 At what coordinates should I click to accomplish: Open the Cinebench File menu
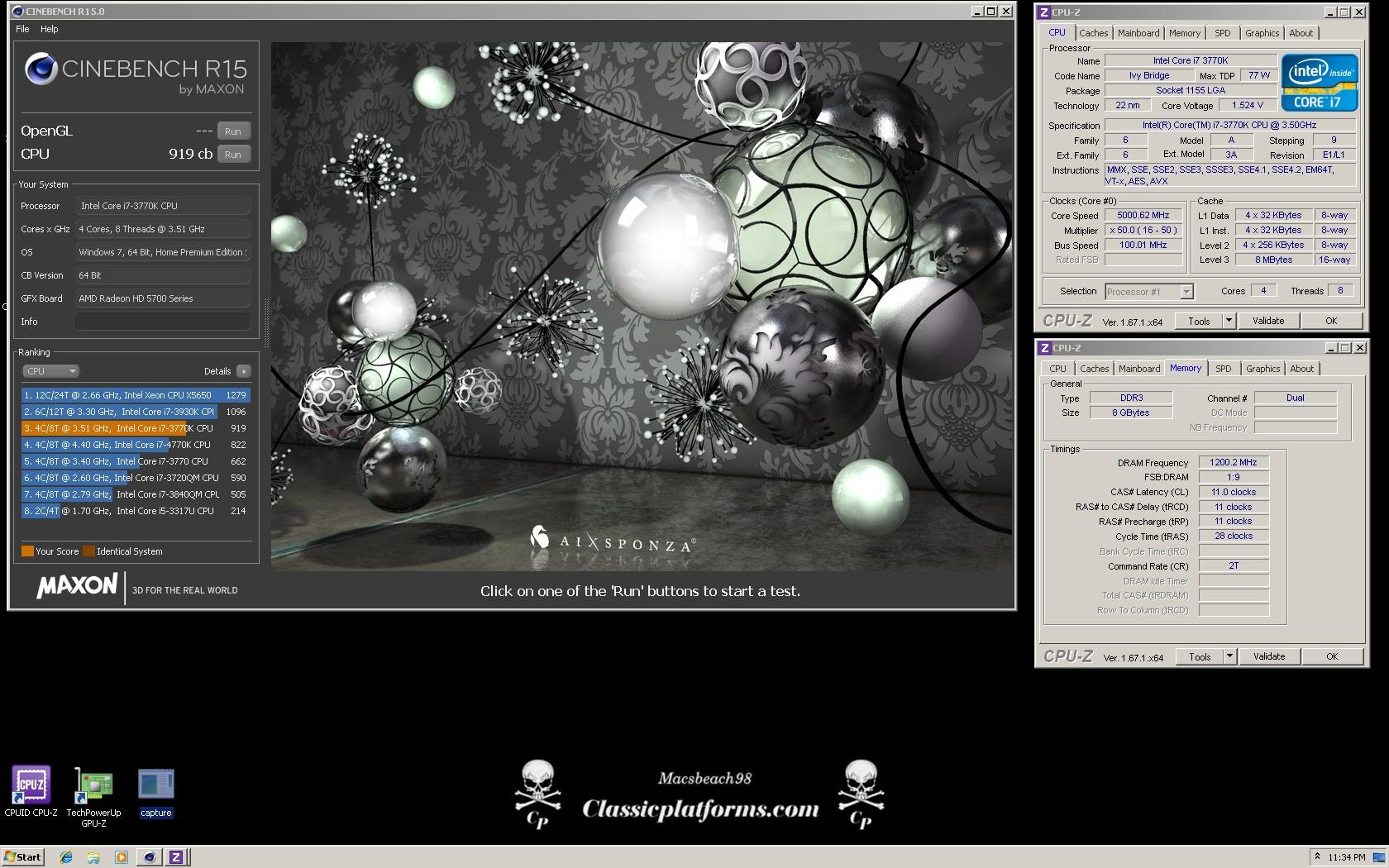pyautogui.click(x=22, y=29)
